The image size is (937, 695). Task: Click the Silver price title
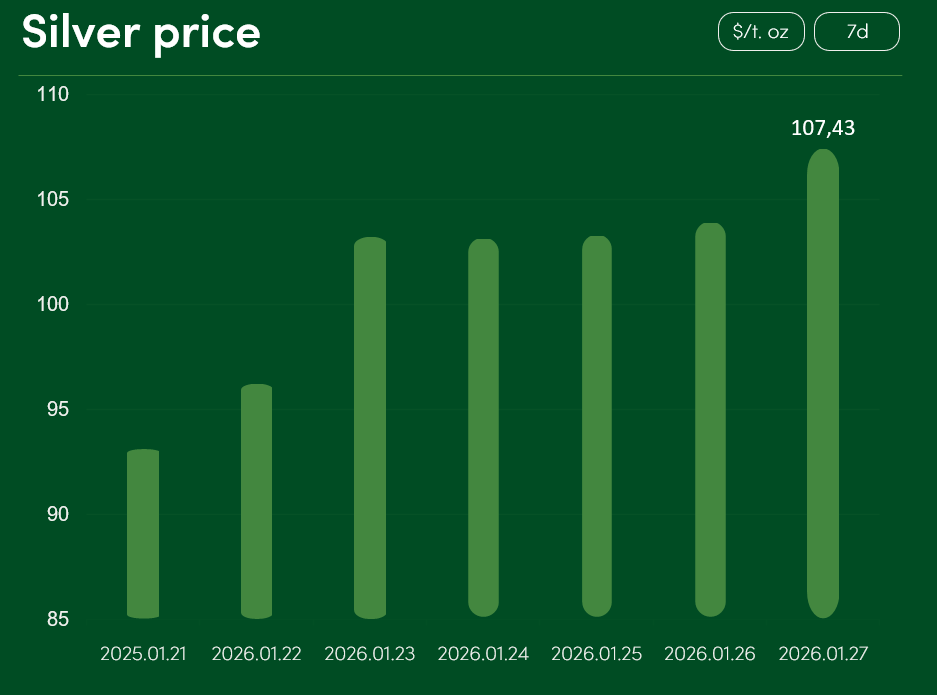[x=141, y=32]
